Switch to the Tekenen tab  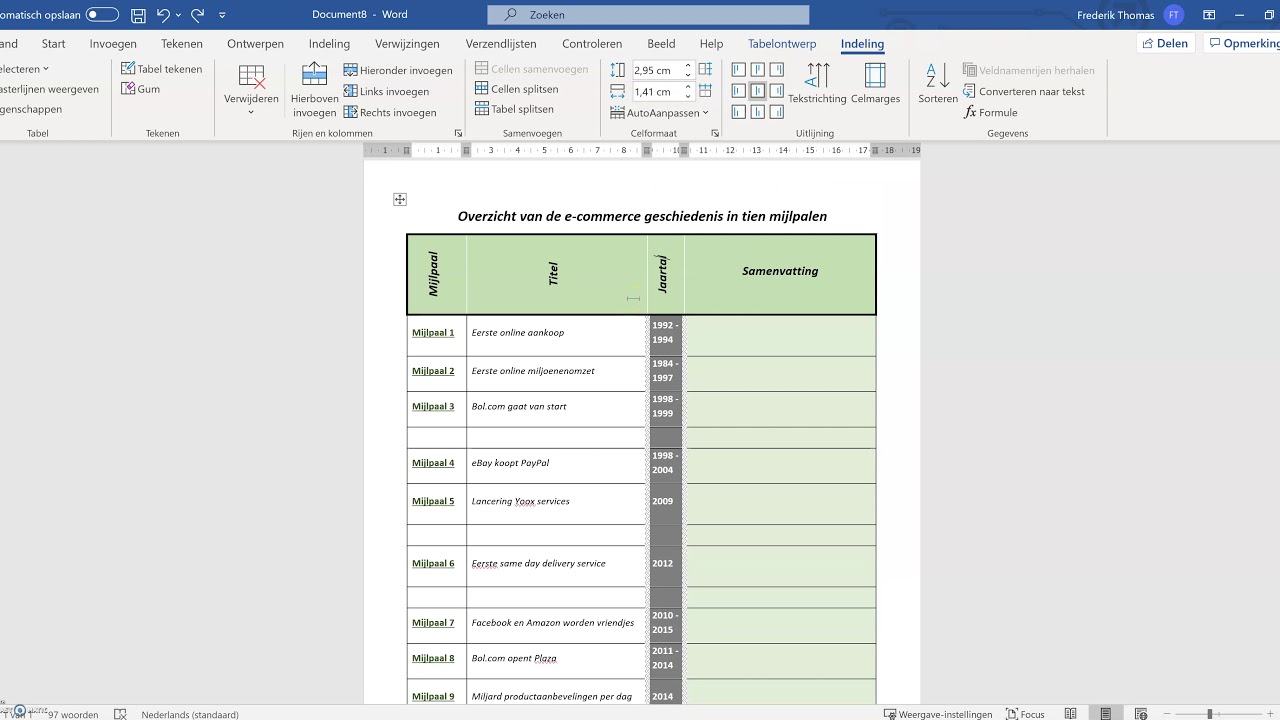click(182, 44)
